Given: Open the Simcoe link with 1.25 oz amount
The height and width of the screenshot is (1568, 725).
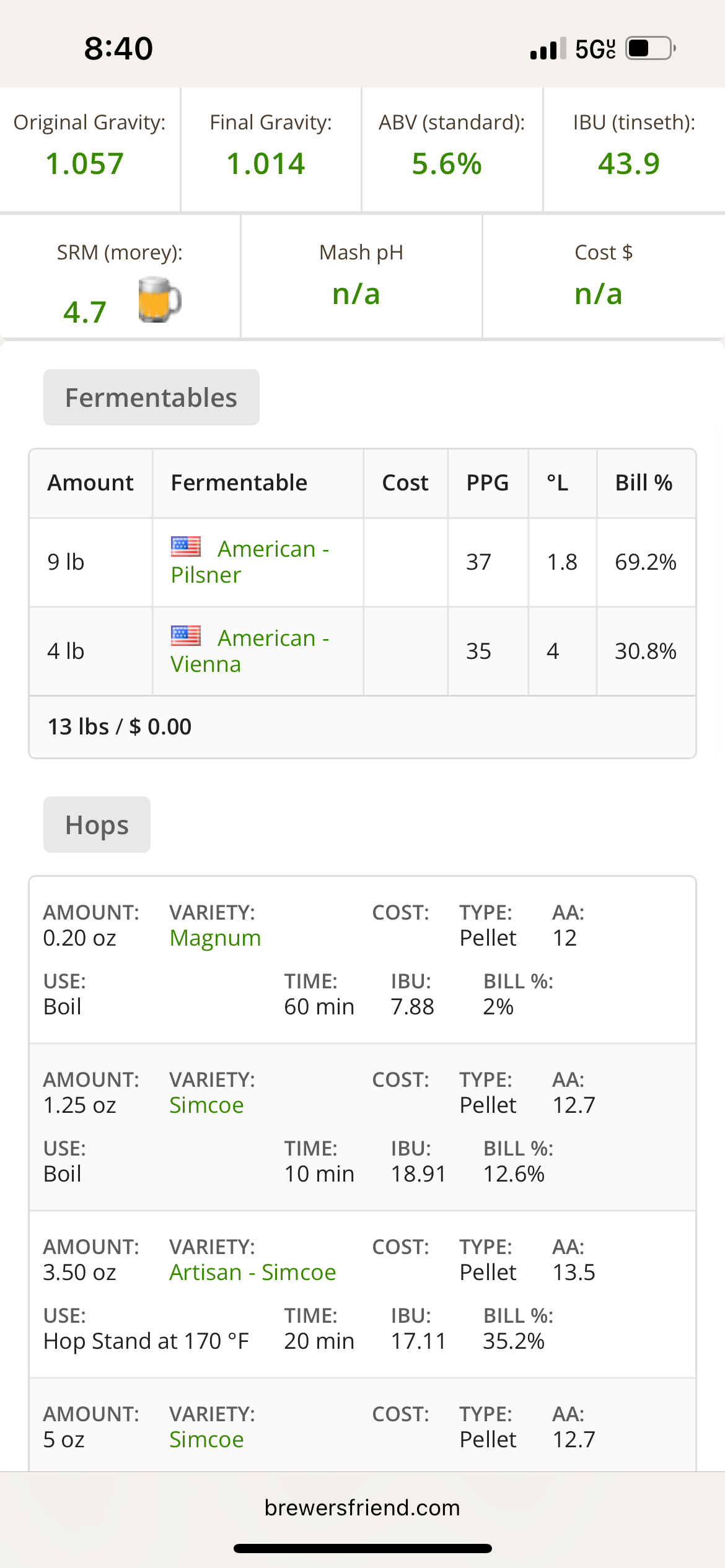Looking at the screenshot, I should [x=206, y=1105].
